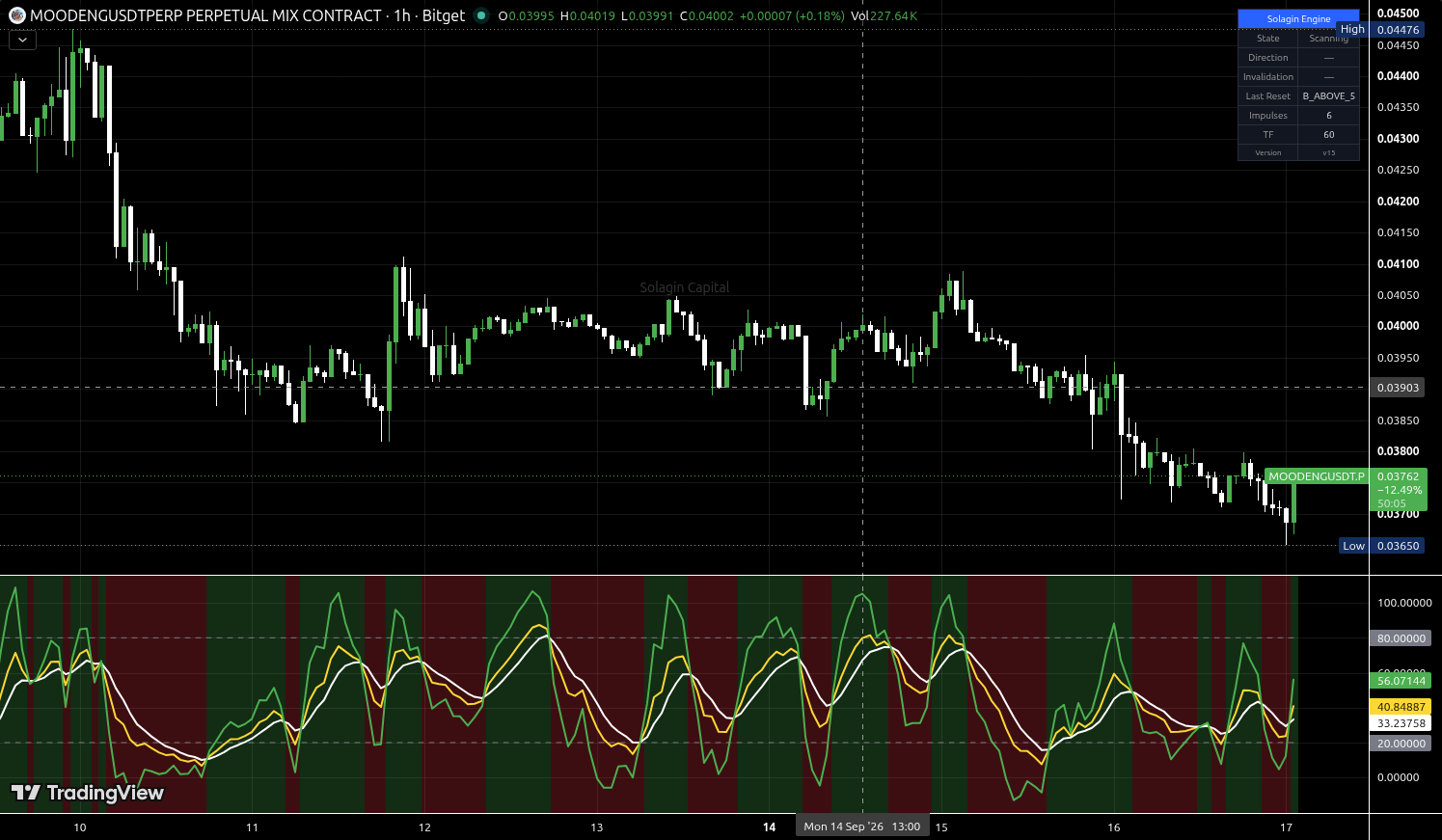Collapse the indicator legend with the chevron
1442x840 pixels.
click(x=22, y=41)
